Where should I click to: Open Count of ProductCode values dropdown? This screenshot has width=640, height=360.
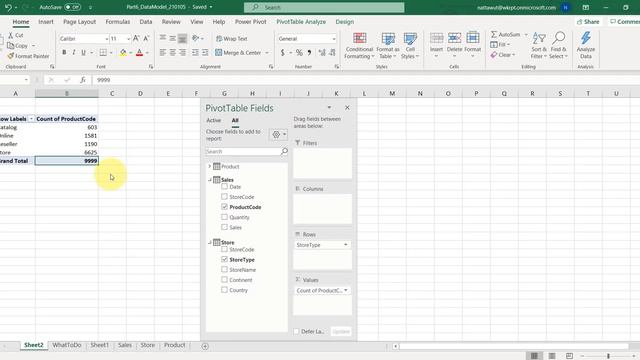[x=345, y=290]
